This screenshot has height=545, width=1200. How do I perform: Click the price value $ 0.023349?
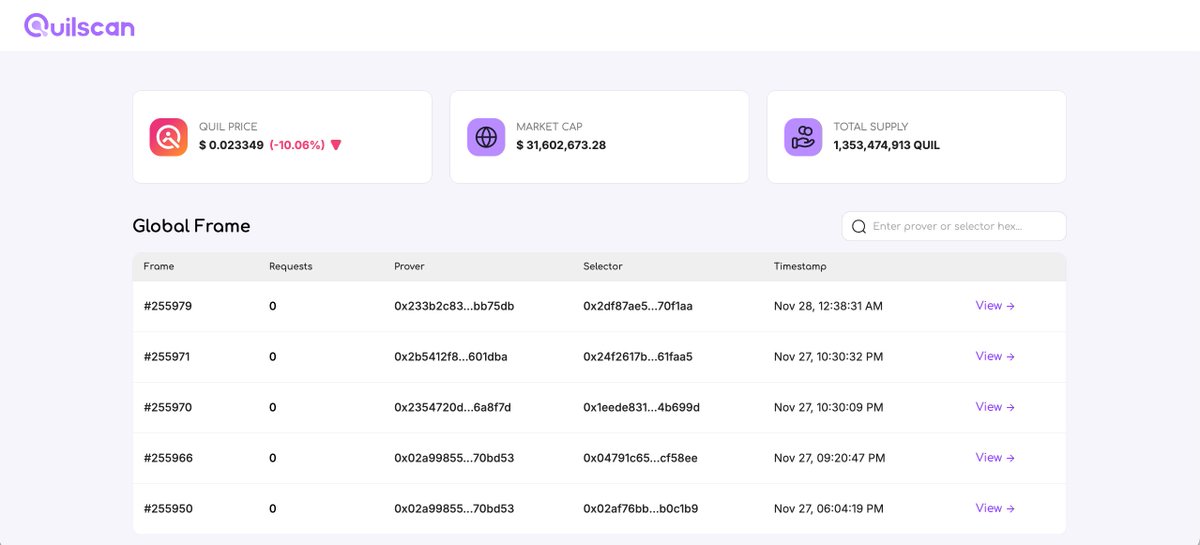pos(231,145)
